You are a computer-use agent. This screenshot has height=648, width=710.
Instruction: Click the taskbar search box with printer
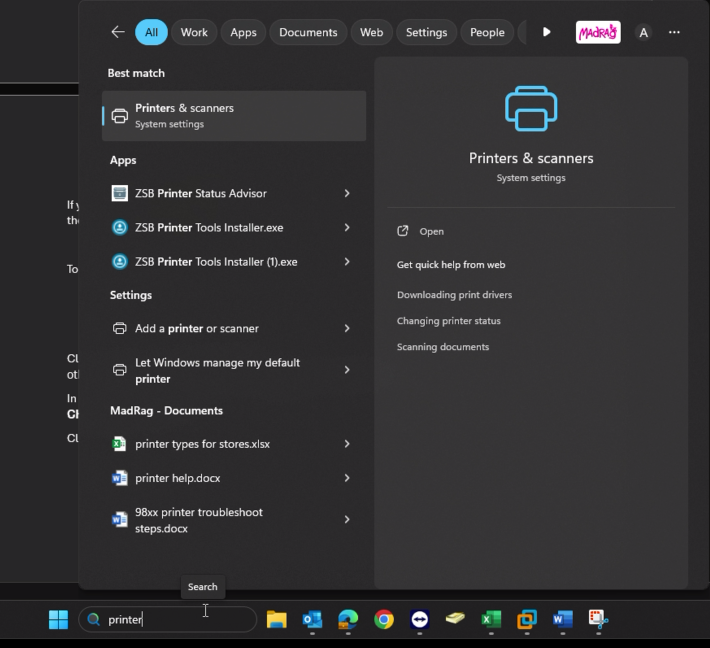(x=168, y=619)
